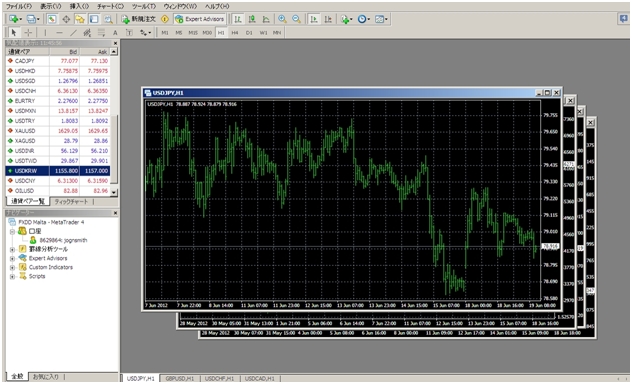Toggle the Expert Advisors button
632x384 pixels.
pyautogui.click(x=200, y=19)
